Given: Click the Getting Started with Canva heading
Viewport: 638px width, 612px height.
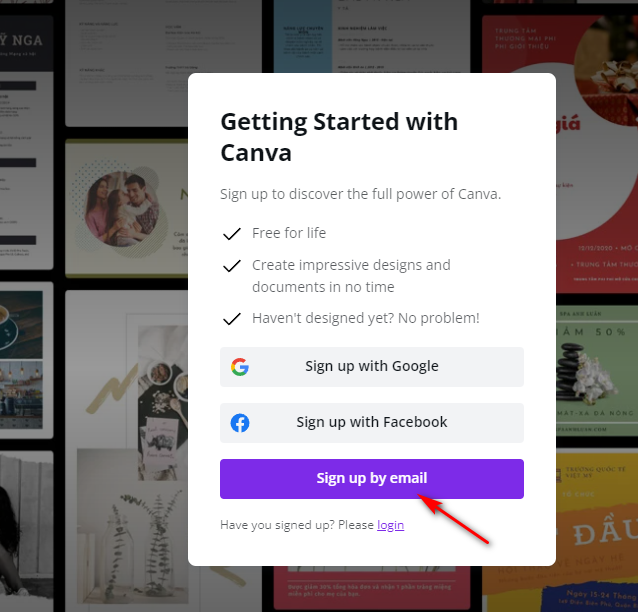Looking at the screenshot, I should tap(339, 137).
